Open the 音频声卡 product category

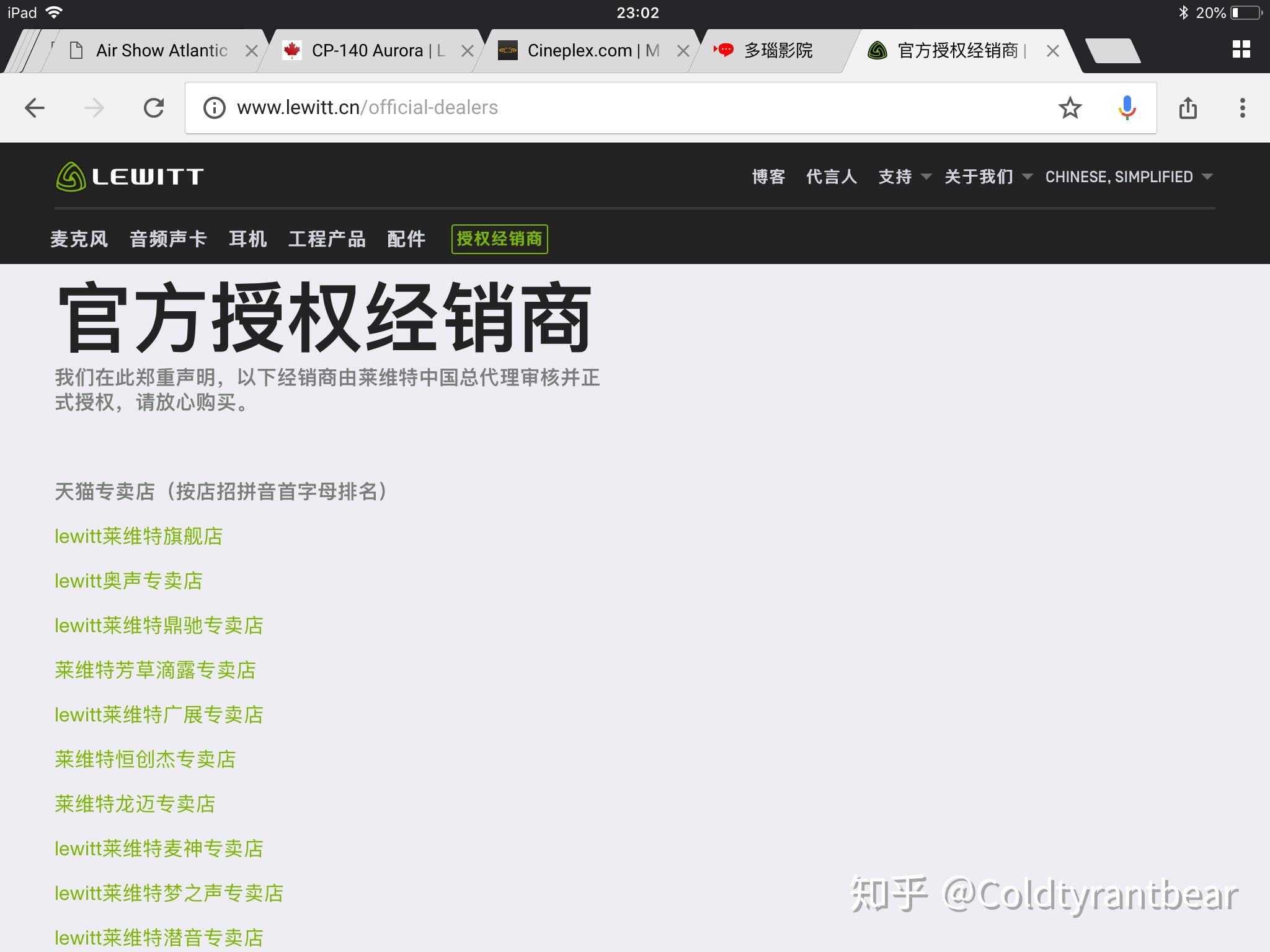tap(168, 239)
